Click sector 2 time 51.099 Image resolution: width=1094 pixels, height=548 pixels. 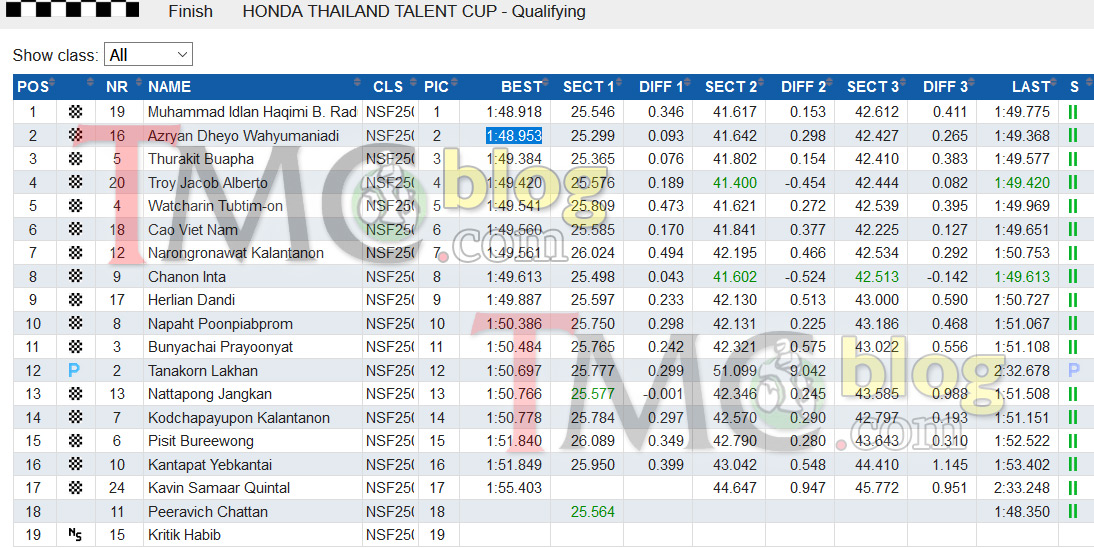735,371
